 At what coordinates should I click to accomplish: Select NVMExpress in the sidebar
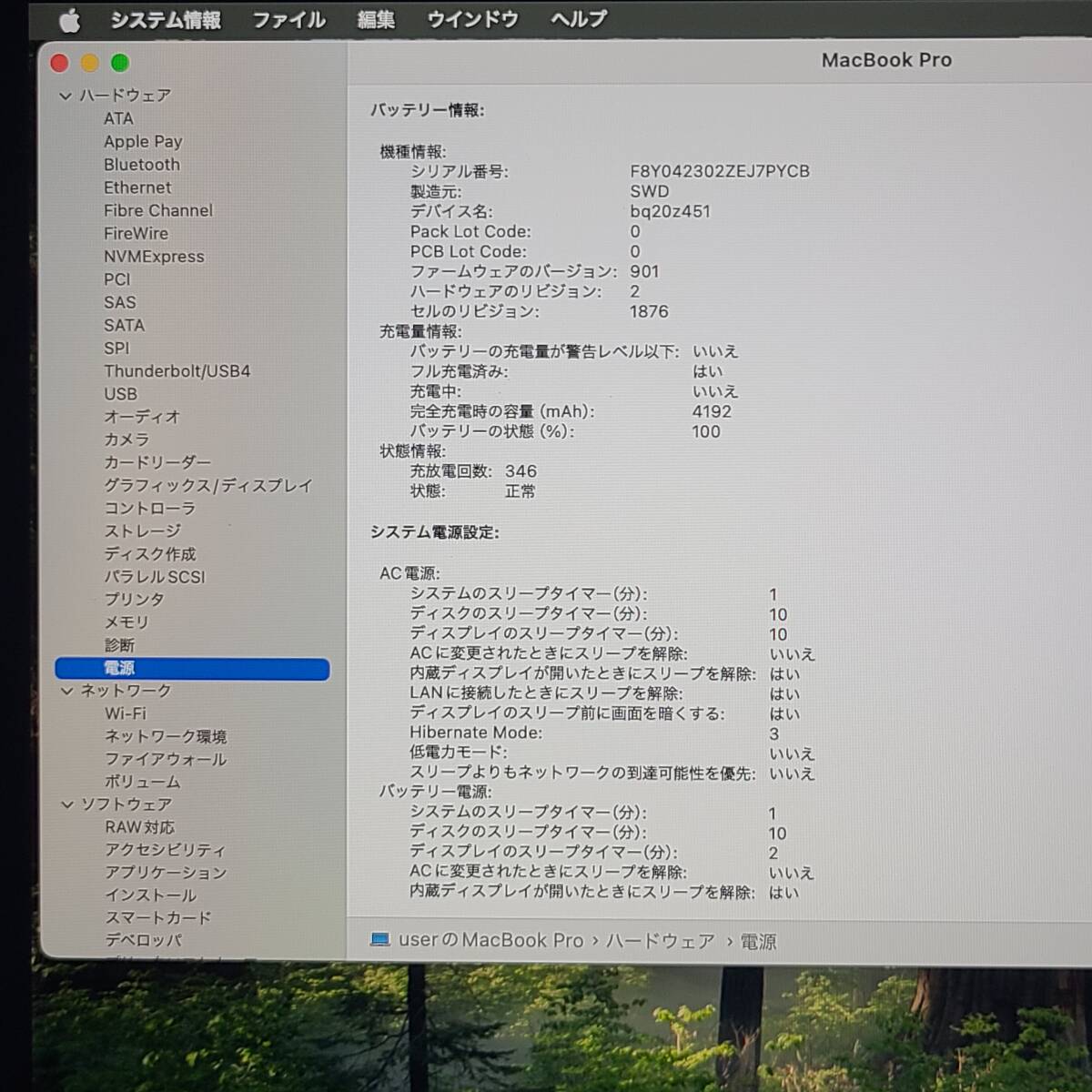154,257
